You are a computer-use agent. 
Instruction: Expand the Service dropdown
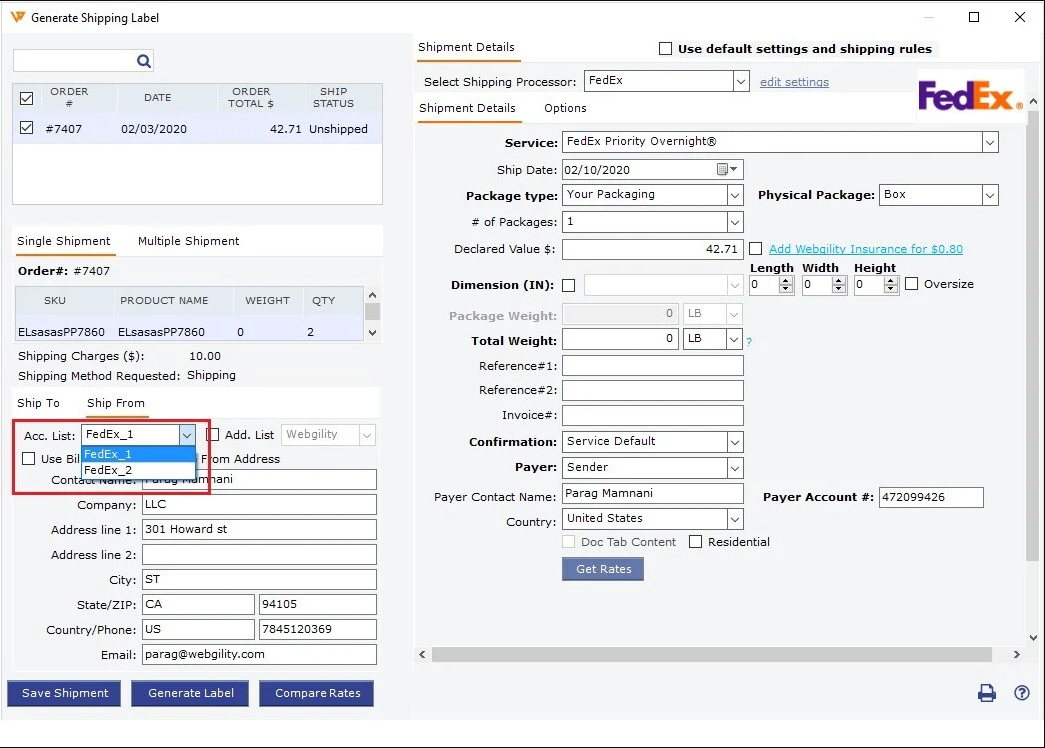pyautogui.click(x=989, y=143)
